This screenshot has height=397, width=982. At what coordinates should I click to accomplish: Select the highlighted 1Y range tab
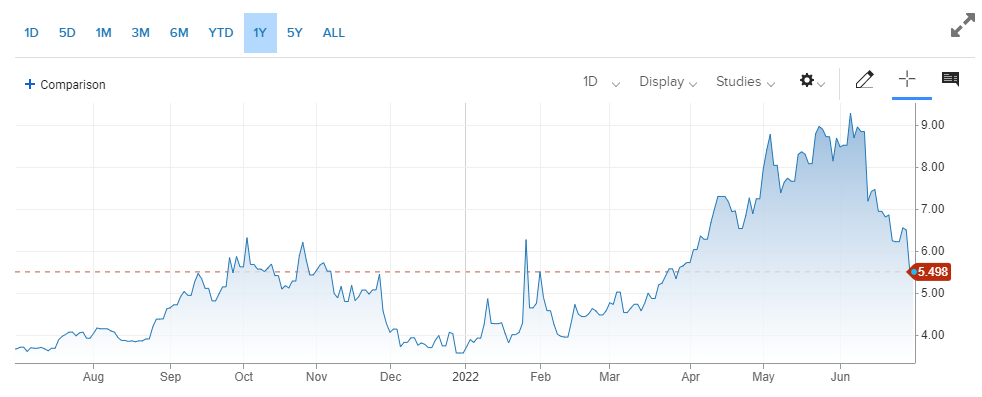[x=261, y=33]
